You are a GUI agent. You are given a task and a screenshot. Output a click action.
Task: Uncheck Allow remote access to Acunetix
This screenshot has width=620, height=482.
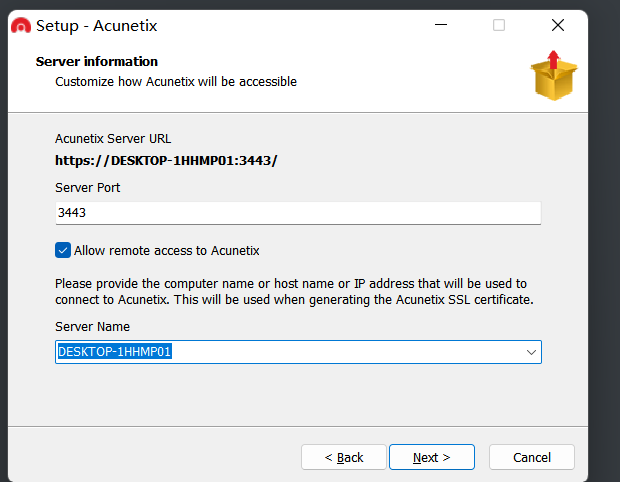(63, 250)
